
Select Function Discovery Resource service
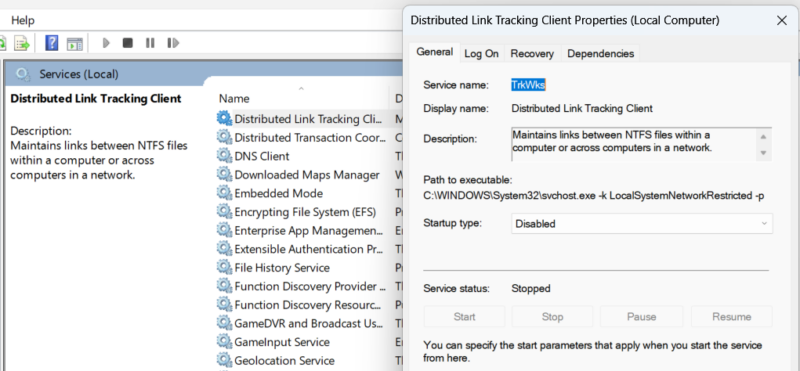pyautogui.click(x=309, y=305)
